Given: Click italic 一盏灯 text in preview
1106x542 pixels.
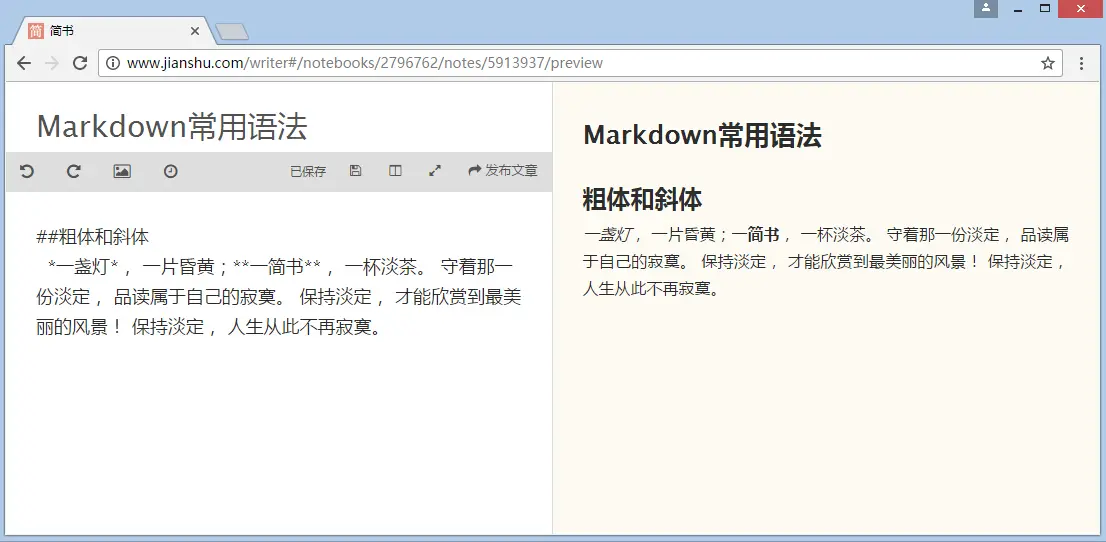Looking at the screenshot, I should pyautogui.click(x=607, y=234).
